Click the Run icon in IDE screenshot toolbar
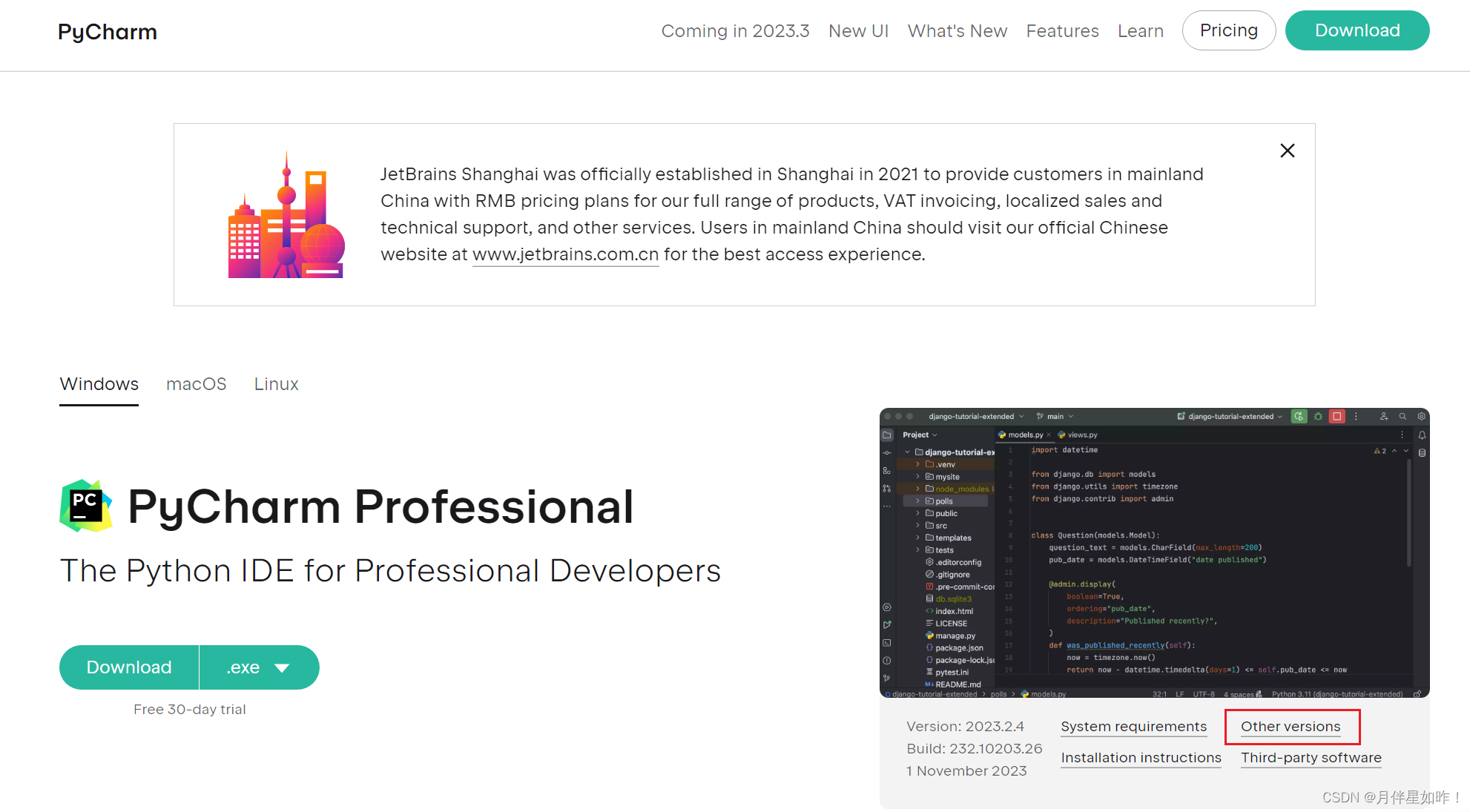Image resolution: width=1470 pixels, height=812 pixels. [1299, 417]
